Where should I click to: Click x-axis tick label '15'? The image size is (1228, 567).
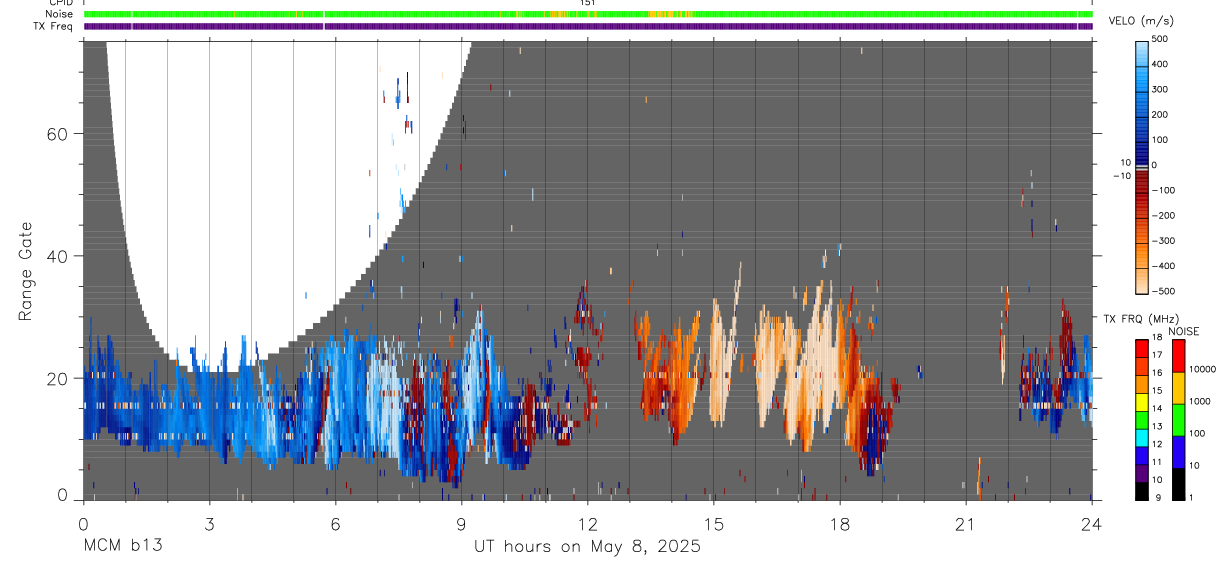click(713, 524)
